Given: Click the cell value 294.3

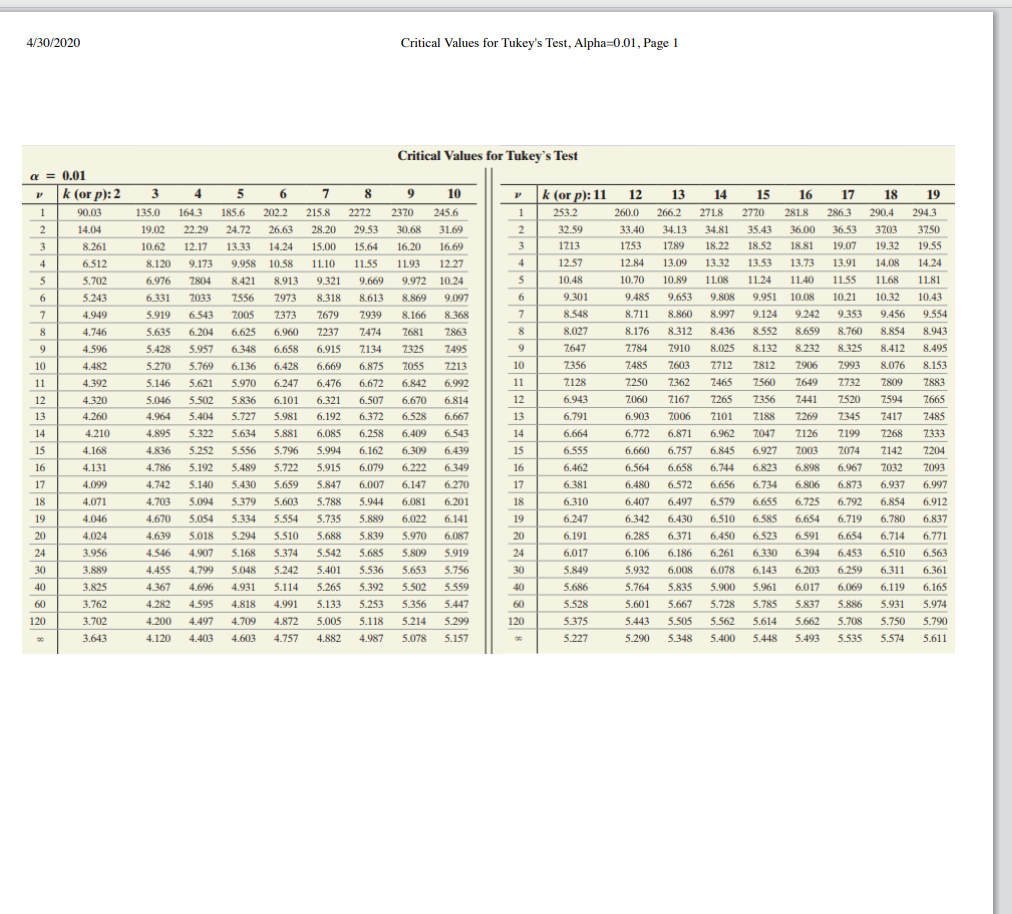Looking at the screenshot, I should 924,212.
